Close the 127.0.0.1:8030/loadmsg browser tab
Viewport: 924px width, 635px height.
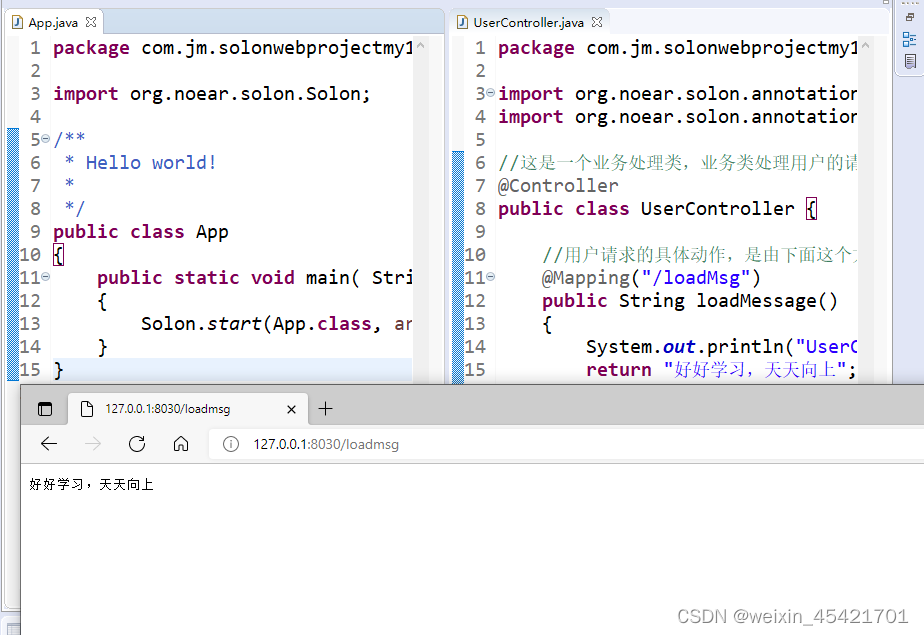point(290,408)
